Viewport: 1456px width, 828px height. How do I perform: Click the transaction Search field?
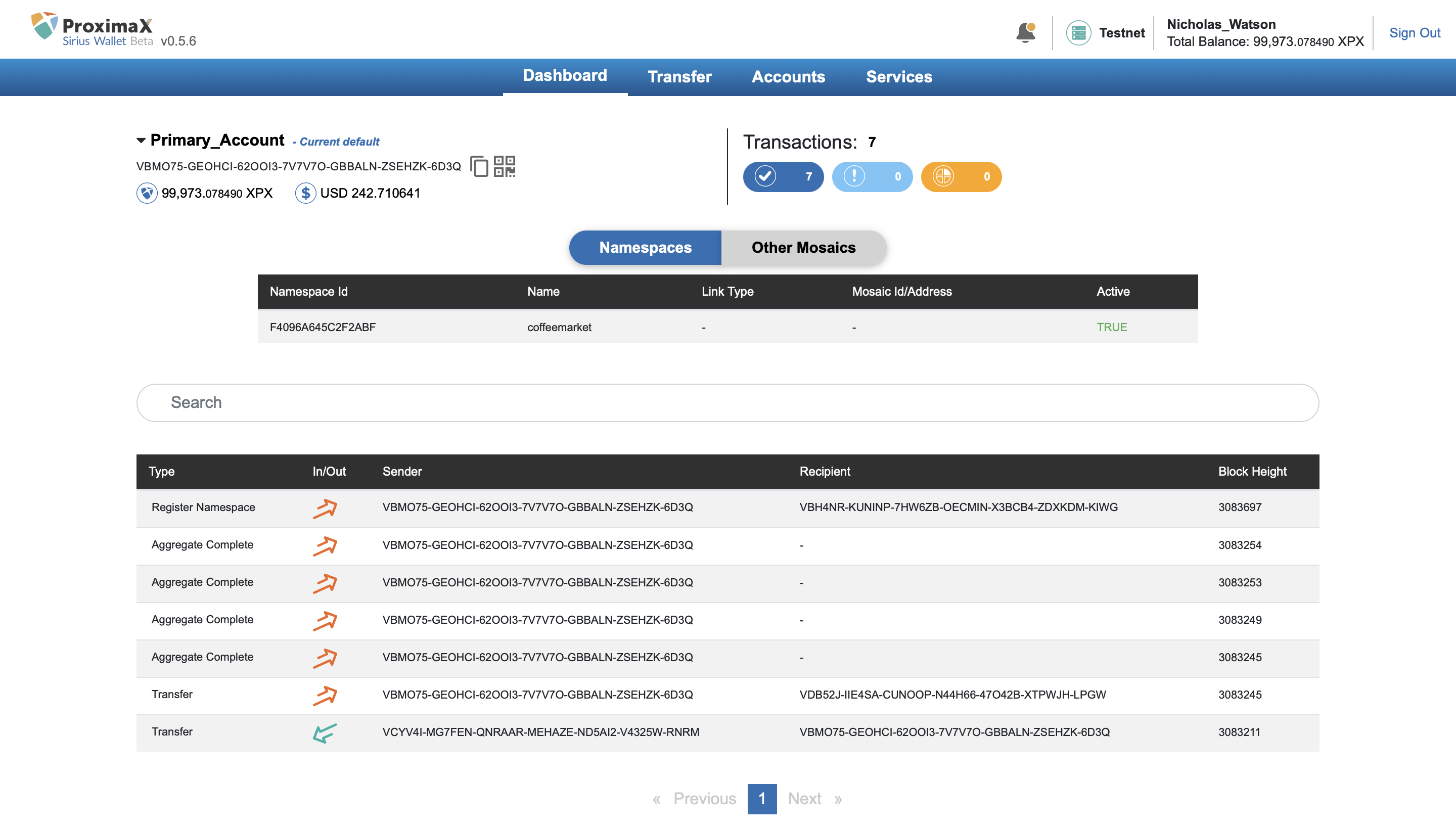[x=727, y=402]
